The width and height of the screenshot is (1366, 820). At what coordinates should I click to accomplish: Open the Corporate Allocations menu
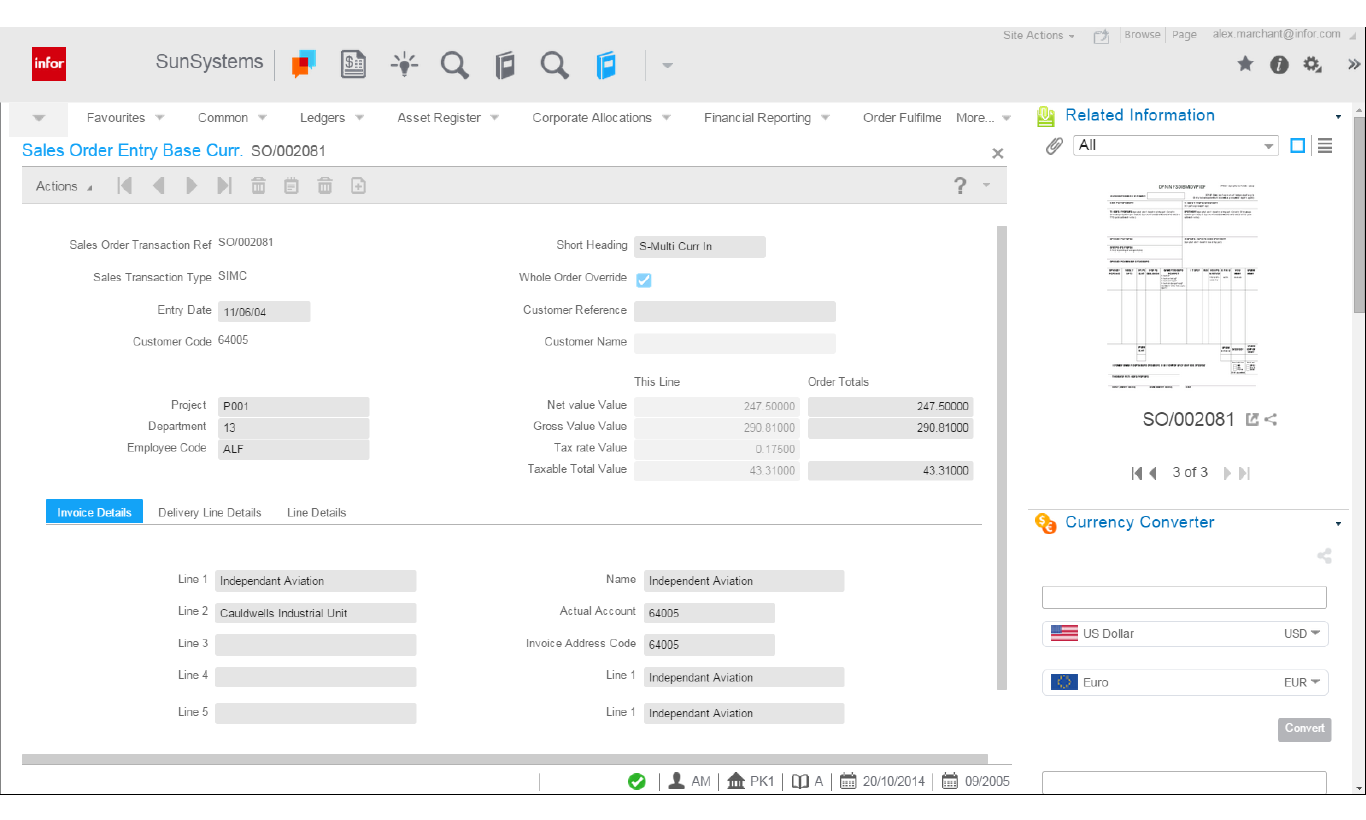click(602, 118)
